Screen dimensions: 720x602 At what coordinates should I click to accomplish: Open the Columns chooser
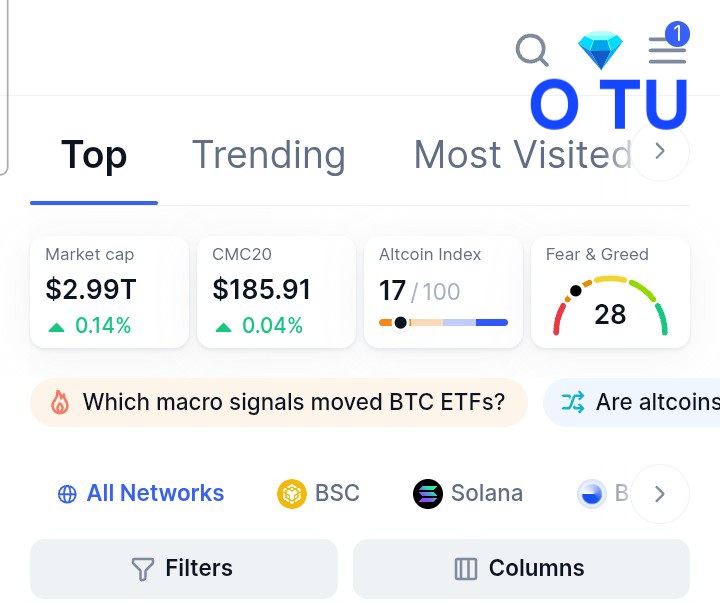click(x=521, y=569)
